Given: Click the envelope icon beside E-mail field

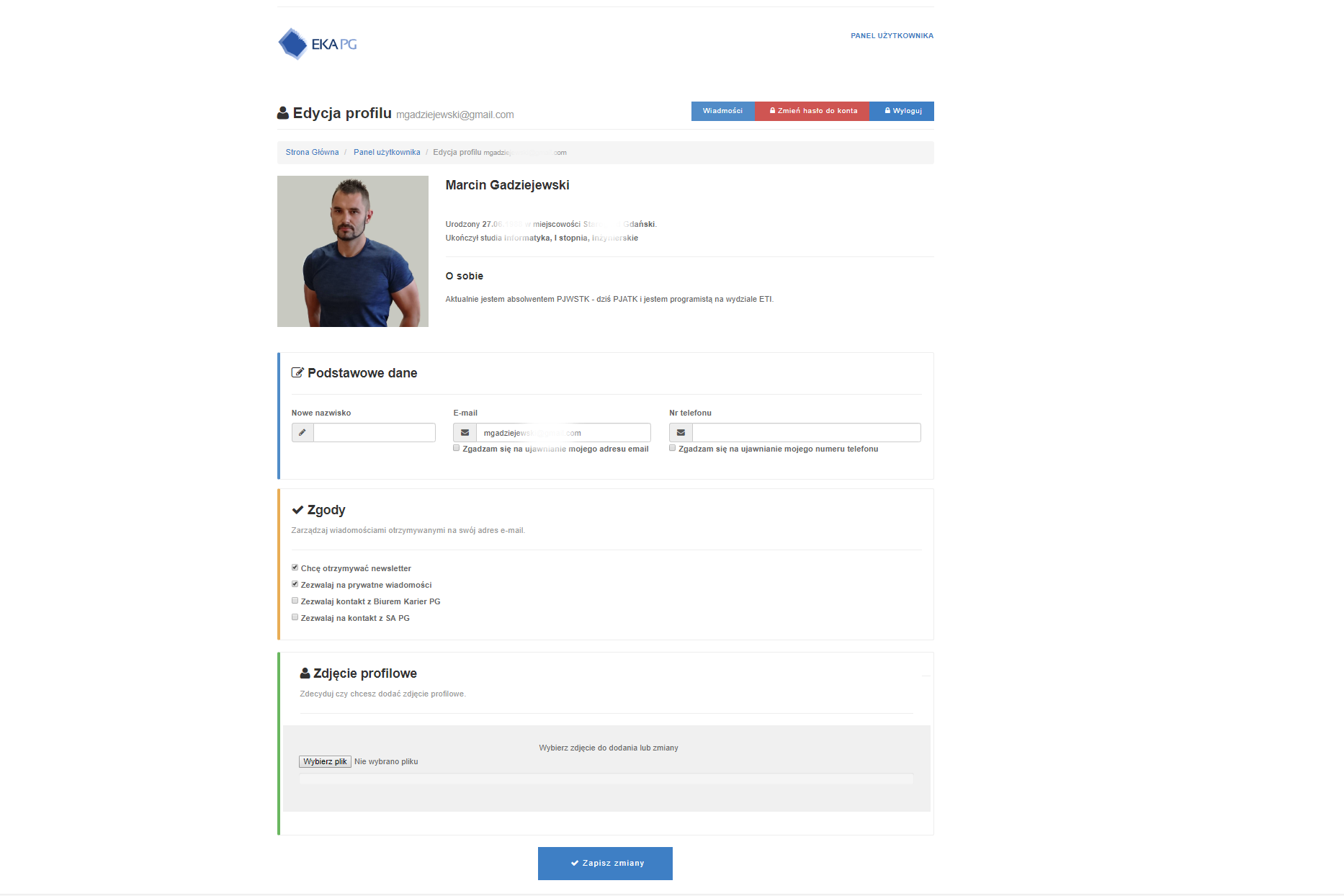Looking at the screenshot, I should (x=465, y=433).
